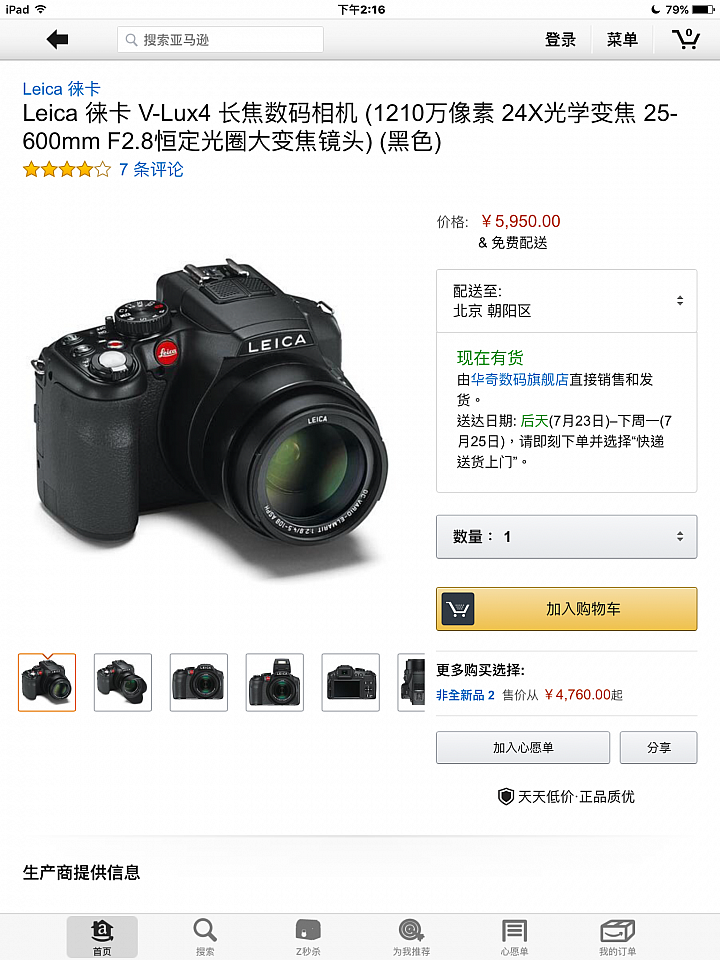Image resolution: width=720 pixels, height=960 pixels.
Task: Add item with 加入购物车 button
Action: (x=566, y=609)
